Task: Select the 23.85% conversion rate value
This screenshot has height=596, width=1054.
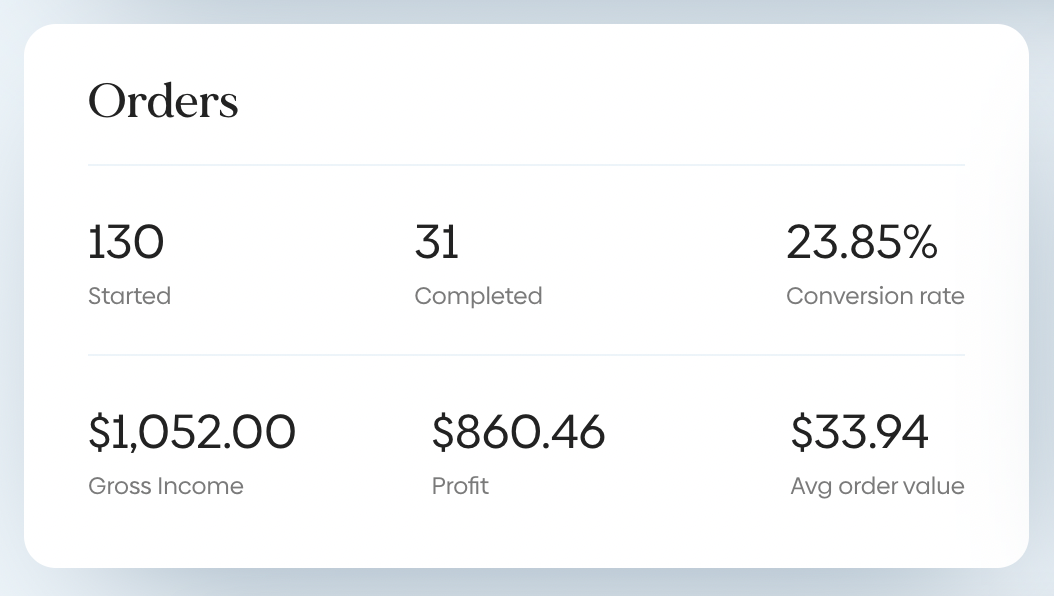Action: pyautogui.click(x=861, y=243)
